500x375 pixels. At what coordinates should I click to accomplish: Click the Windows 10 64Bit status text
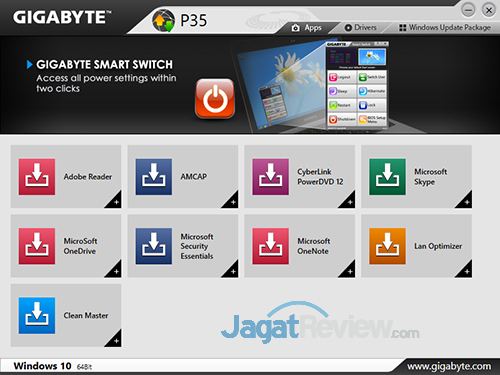pos(52,366)
